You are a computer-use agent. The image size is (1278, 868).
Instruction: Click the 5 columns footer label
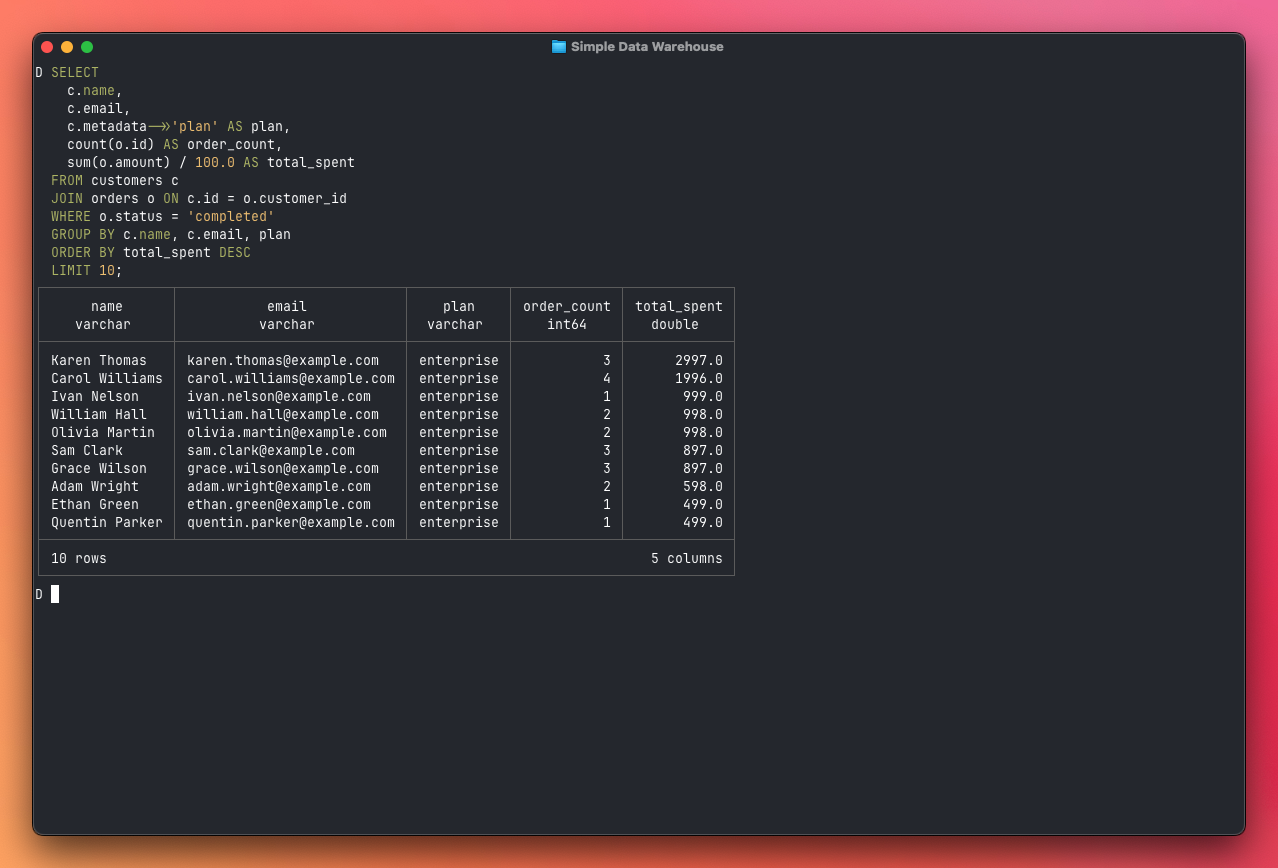coord(687,559)
